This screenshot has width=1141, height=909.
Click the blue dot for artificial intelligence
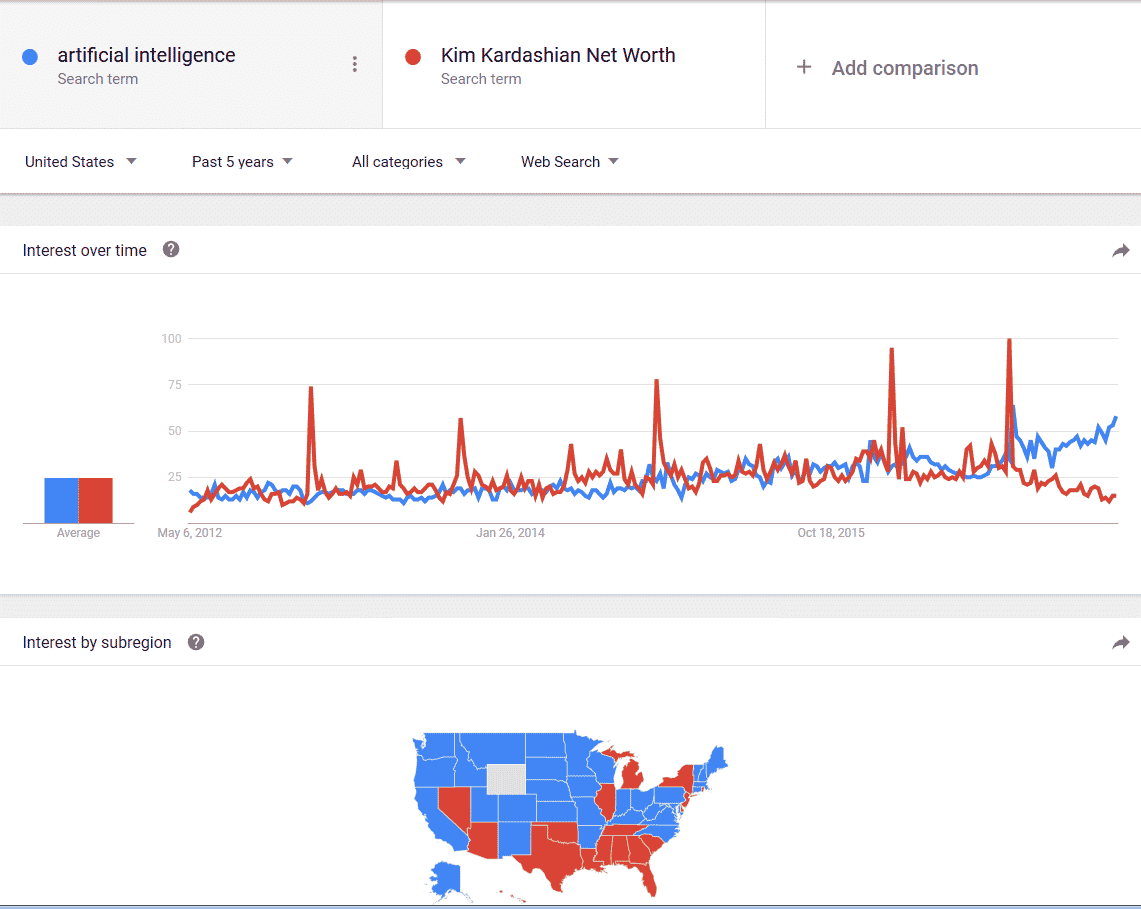tap(30, 57)
